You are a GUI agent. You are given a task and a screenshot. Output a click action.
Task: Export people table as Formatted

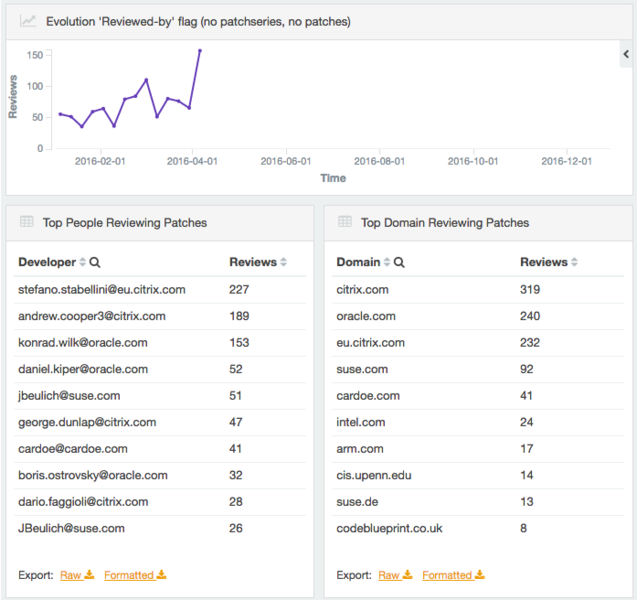tap(135, 575)
